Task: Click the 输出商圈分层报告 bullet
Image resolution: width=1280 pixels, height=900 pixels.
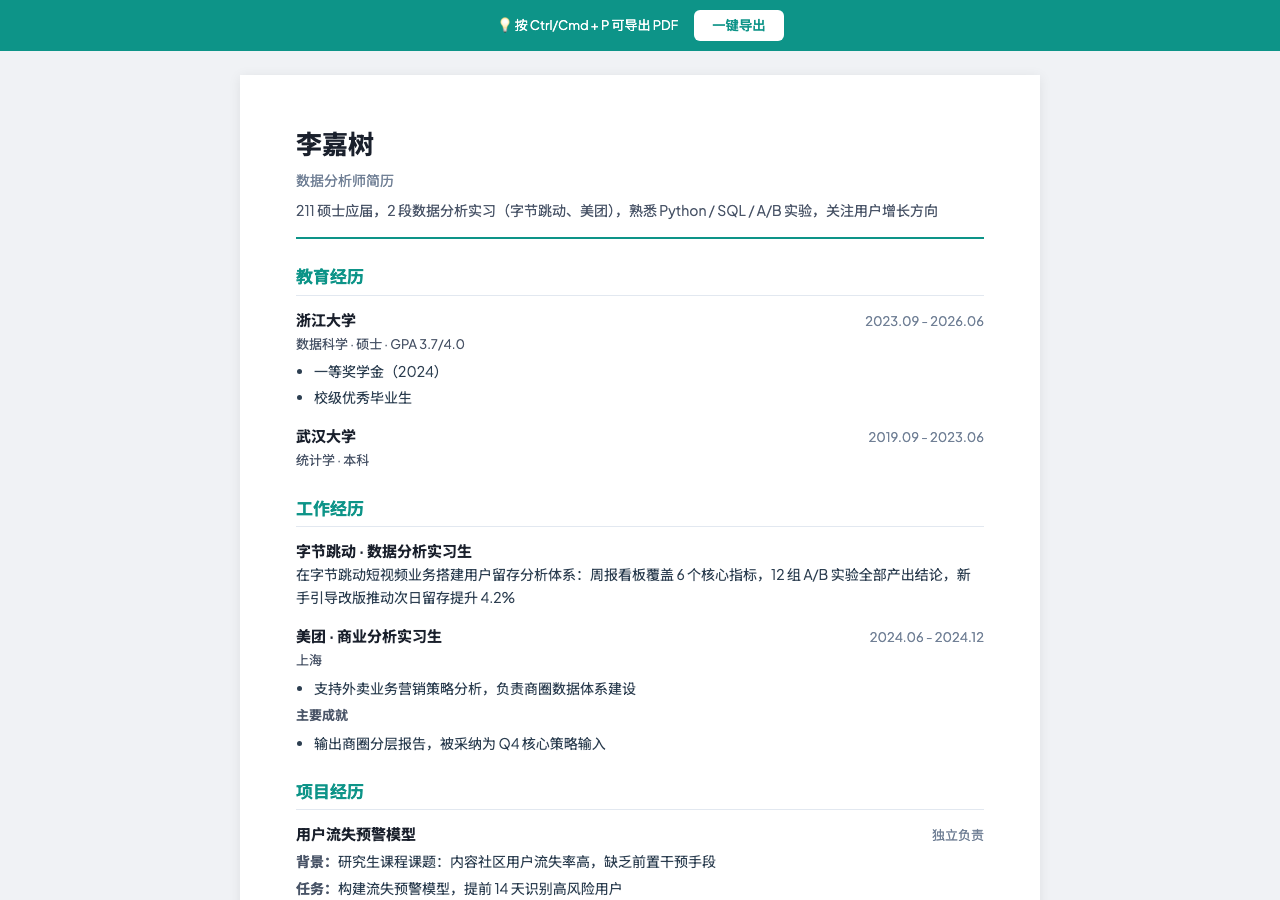Action: [x=460, y=744]
